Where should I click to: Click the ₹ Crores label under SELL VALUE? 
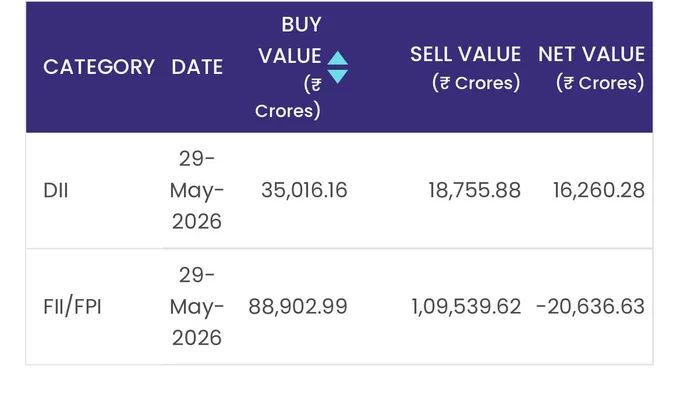476,83
